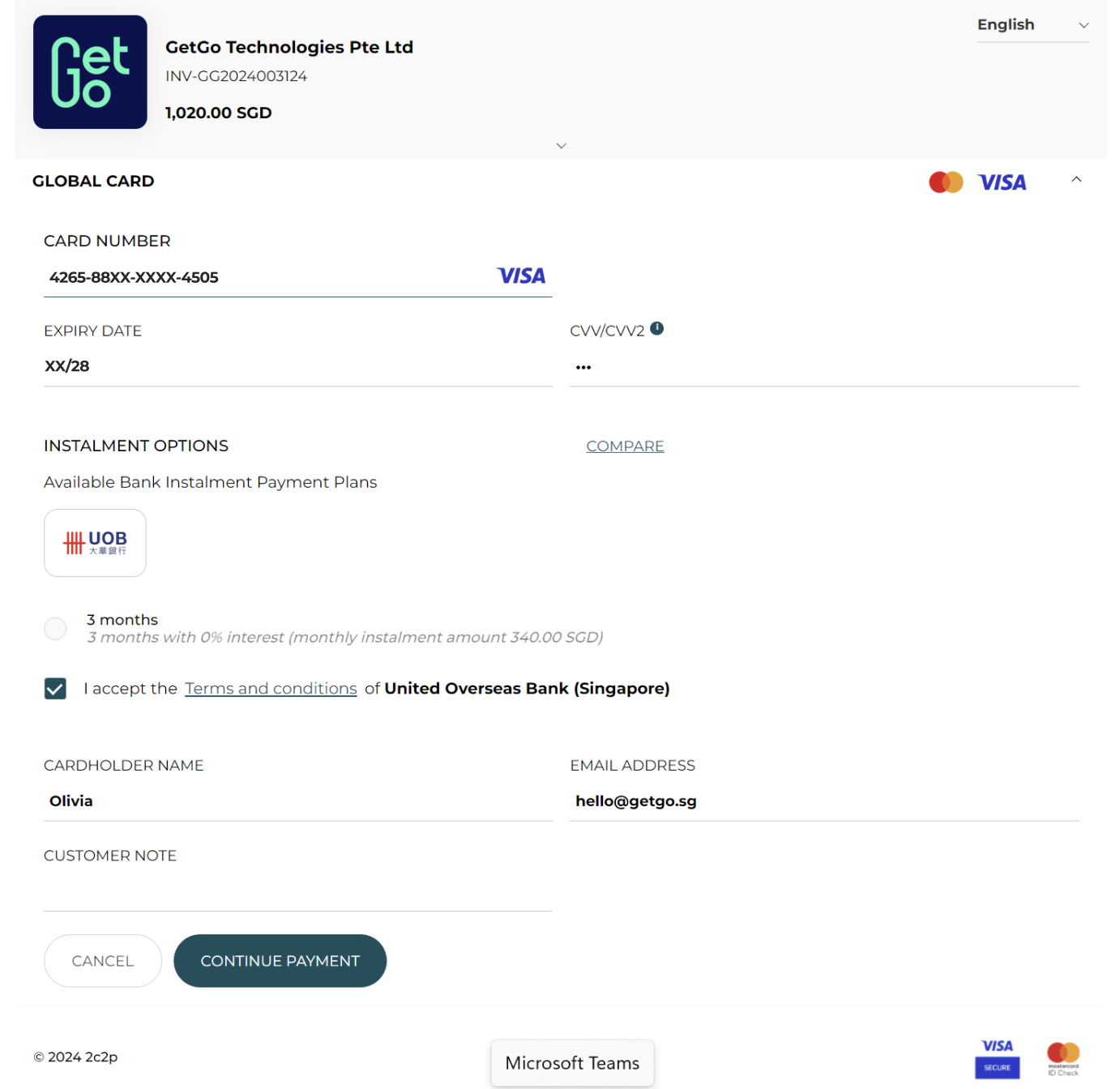The height and width of the screenshot is (1089, 1120).
Task: Focus the Email Address input field
Action: pos(823,801)
